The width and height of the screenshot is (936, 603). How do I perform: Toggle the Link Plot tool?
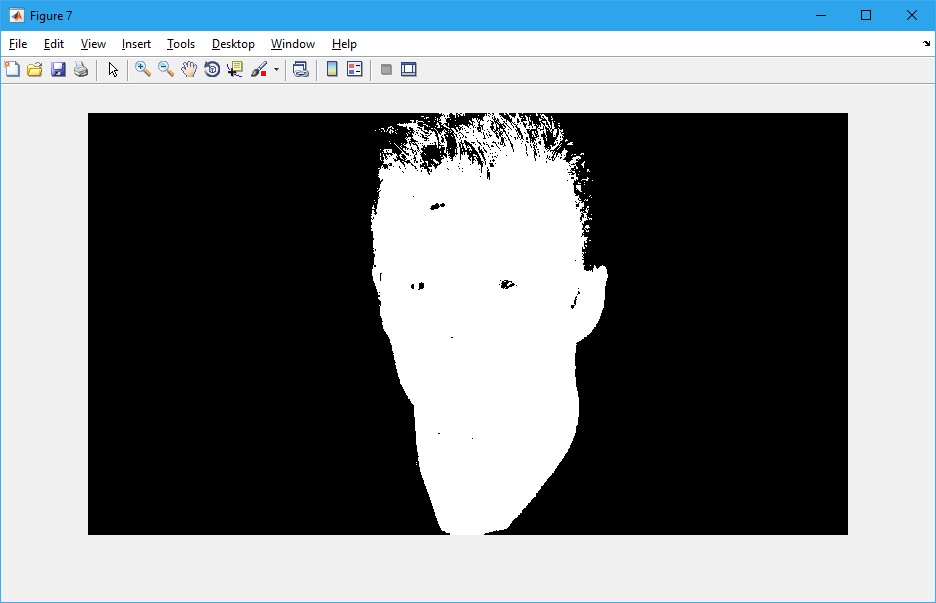coord(300,69)
